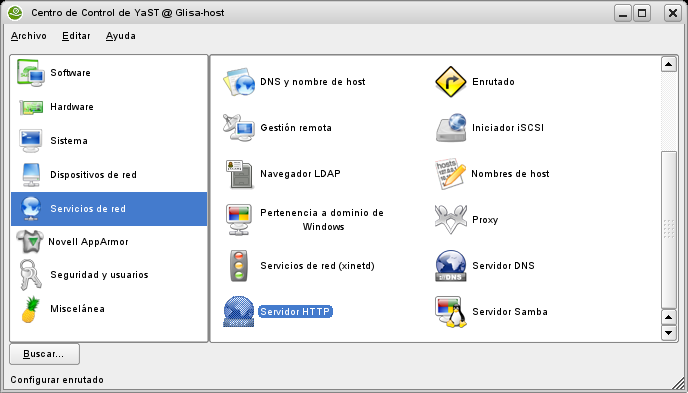Maximize the YaST window

(x=641, y=14)
